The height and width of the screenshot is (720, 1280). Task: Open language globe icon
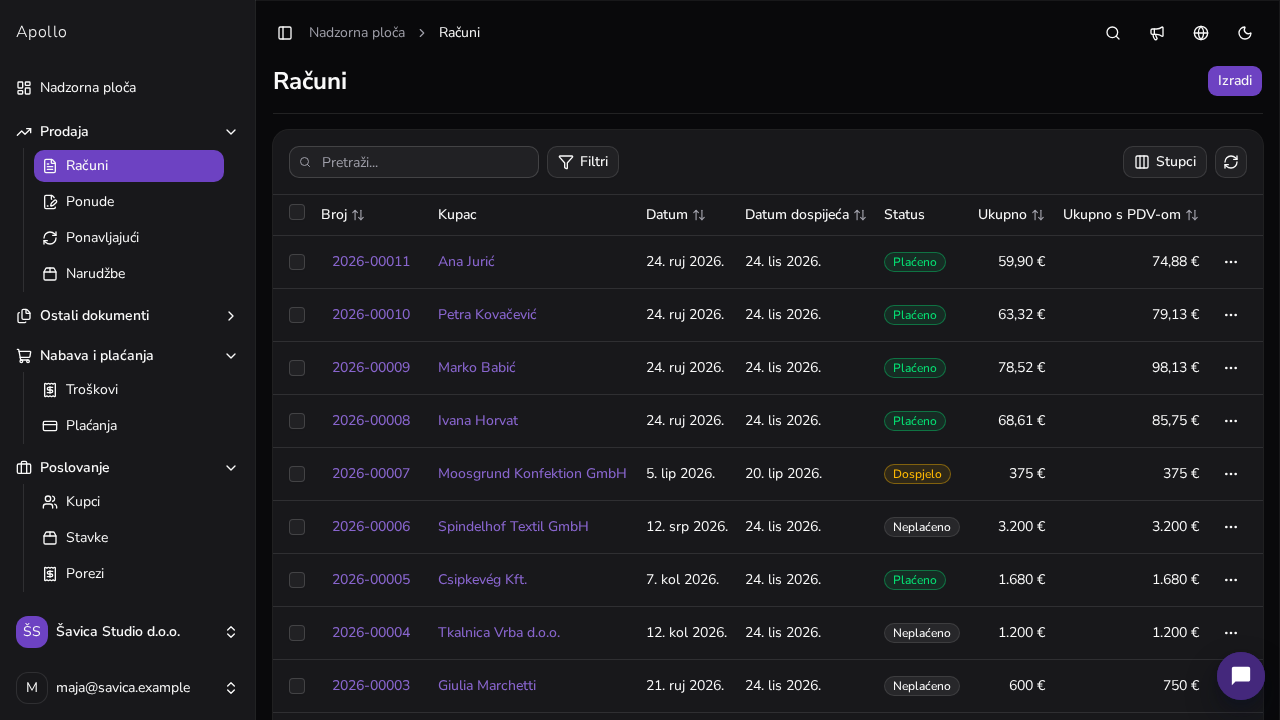(x=1201, y=33)
